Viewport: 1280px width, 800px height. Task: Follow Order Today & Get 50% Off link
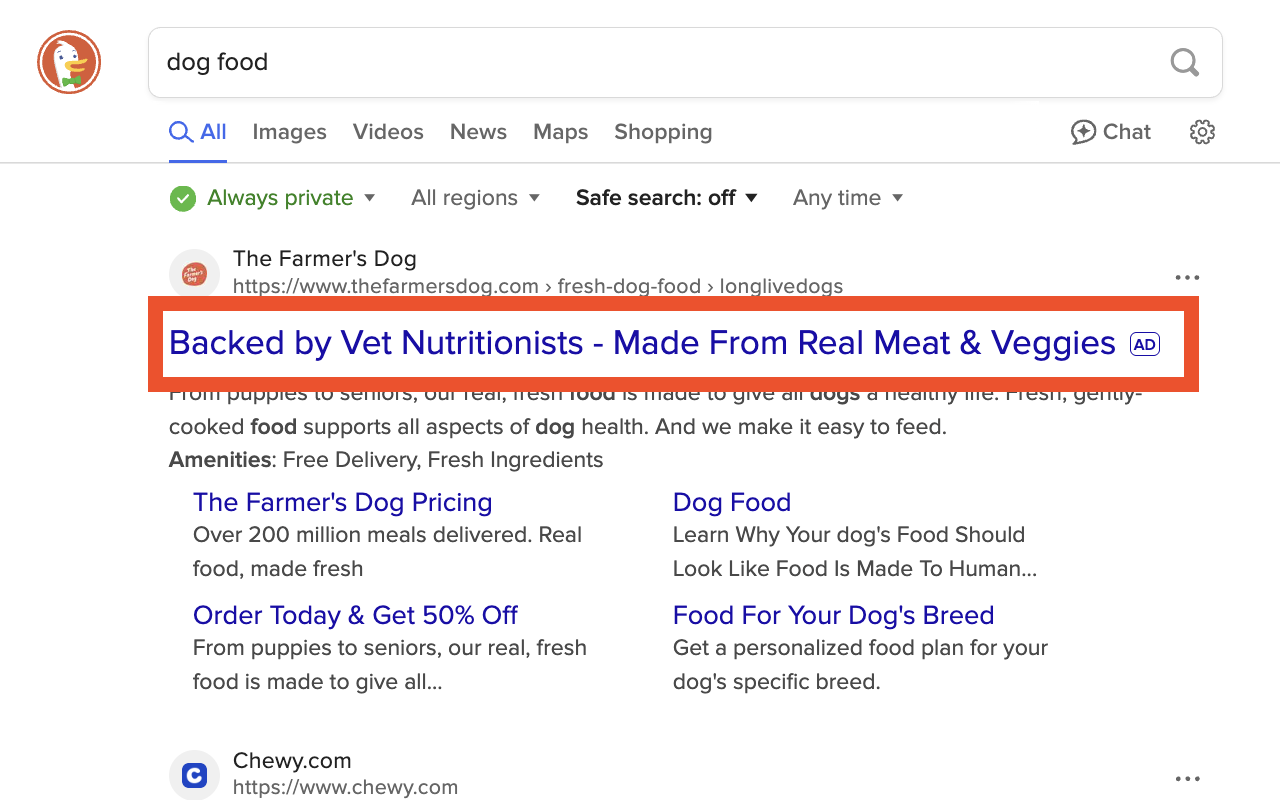[355, 615]
